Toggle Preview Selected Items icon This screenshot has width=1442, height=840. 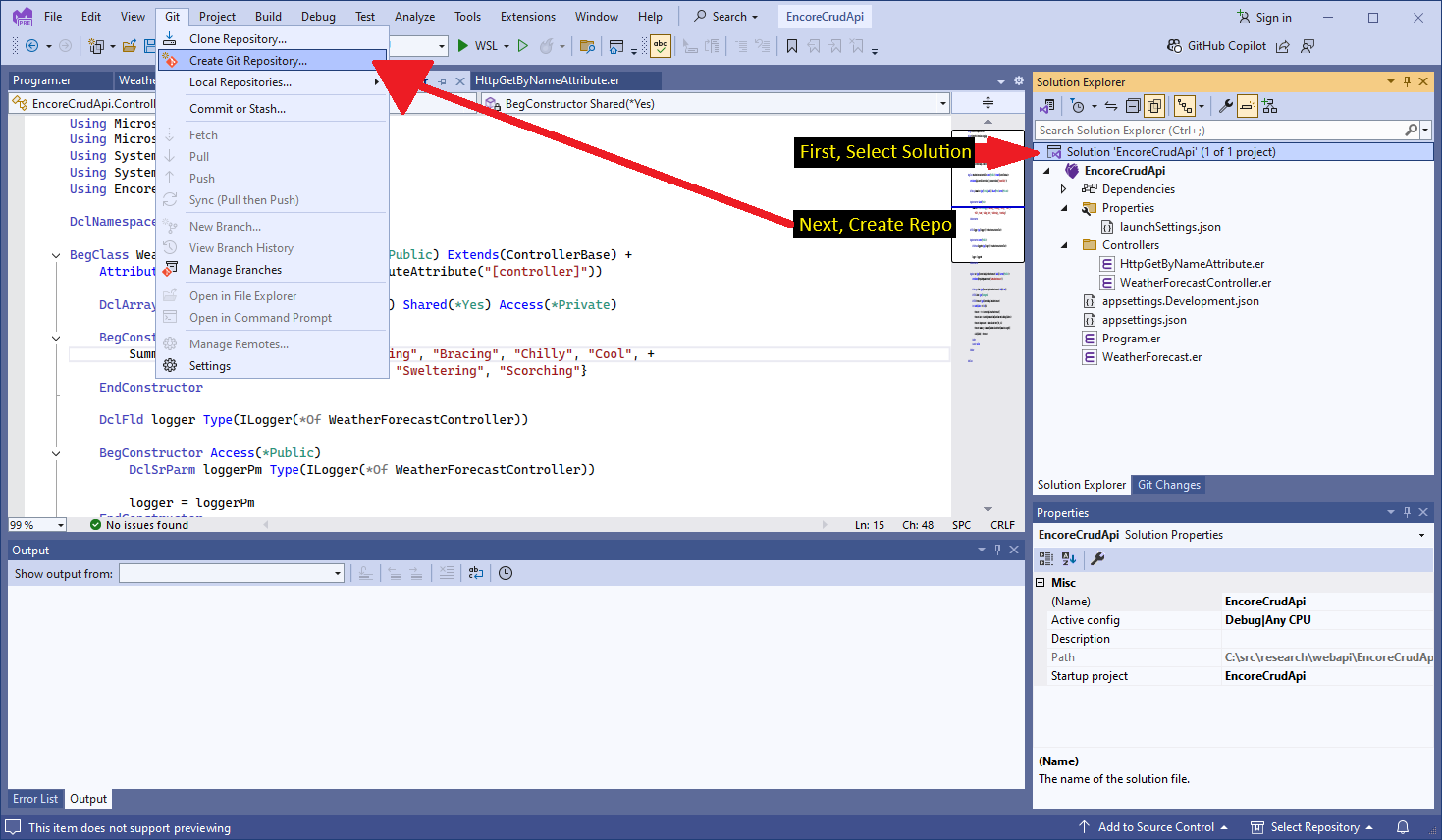(1247, 106)
